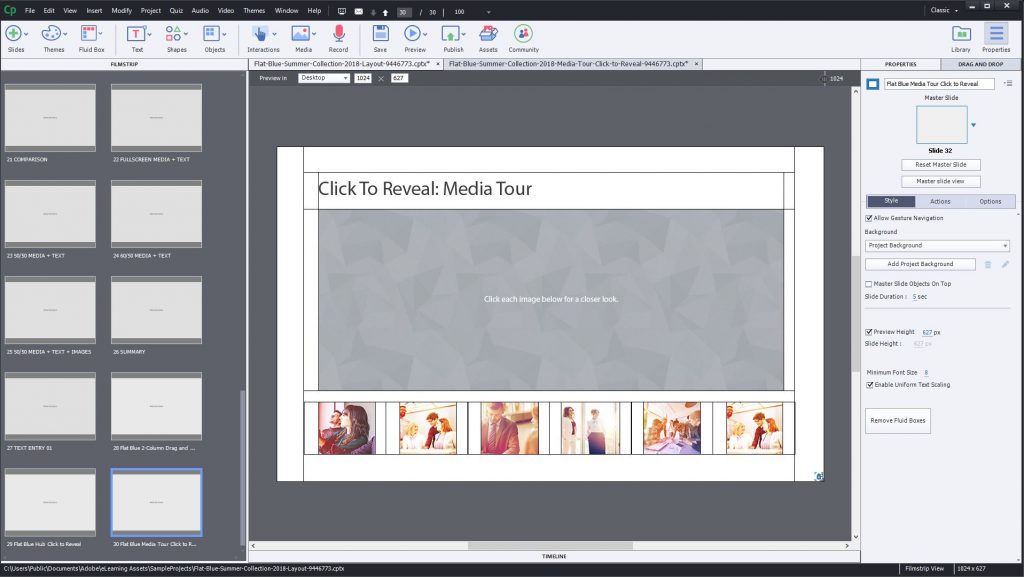This screenshot has width=1024, height=577.
Task: Switch to the Actions tab
Action: (x=940, y=201)
